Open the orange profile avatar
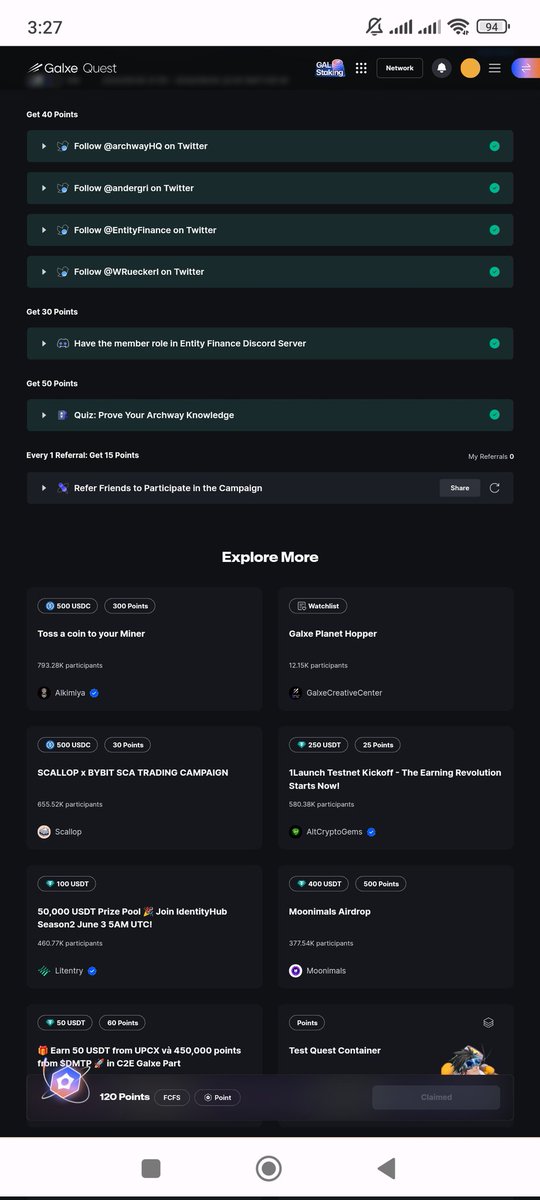This screenshot has width=540, height=1200. [470, 68]
